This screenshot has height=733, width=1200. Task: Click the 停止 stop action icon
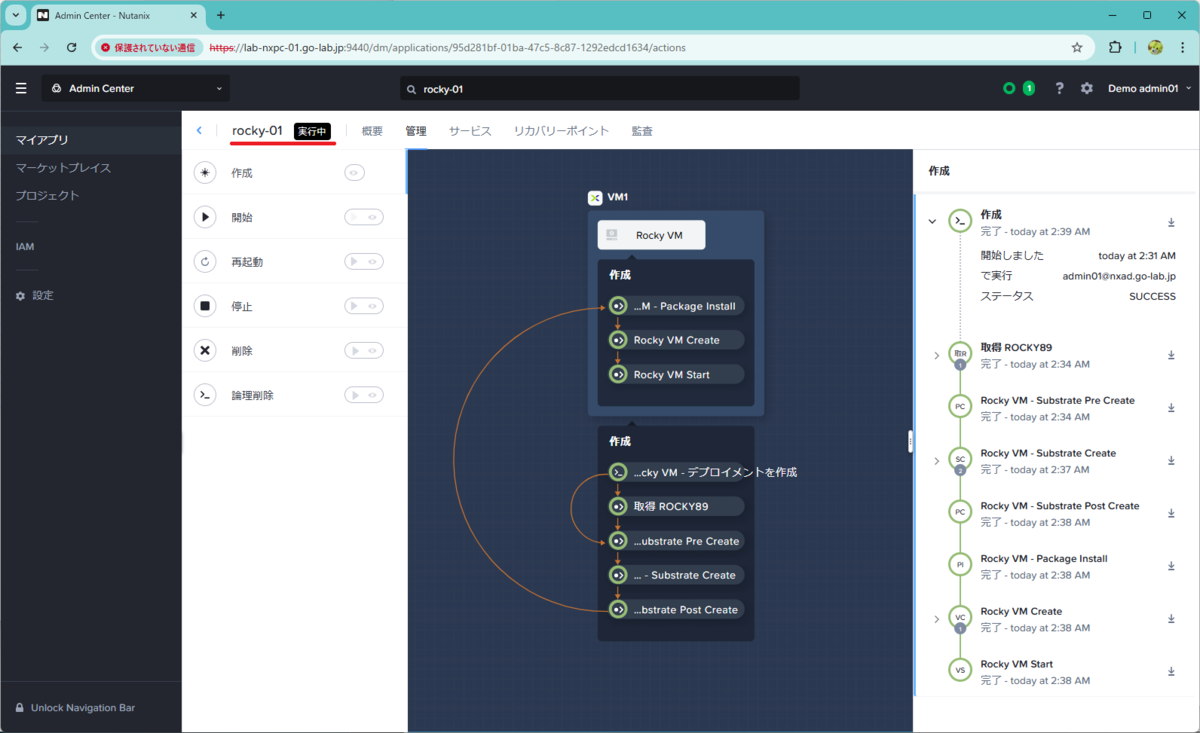pos(205,306)
